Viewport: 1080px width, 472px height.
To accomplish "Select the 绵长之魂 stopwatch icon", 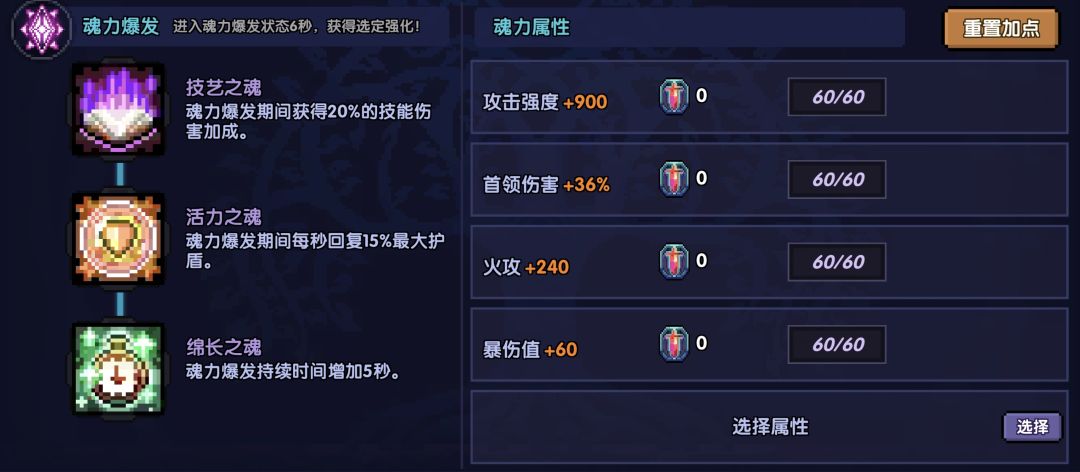I will pos(118,367).
